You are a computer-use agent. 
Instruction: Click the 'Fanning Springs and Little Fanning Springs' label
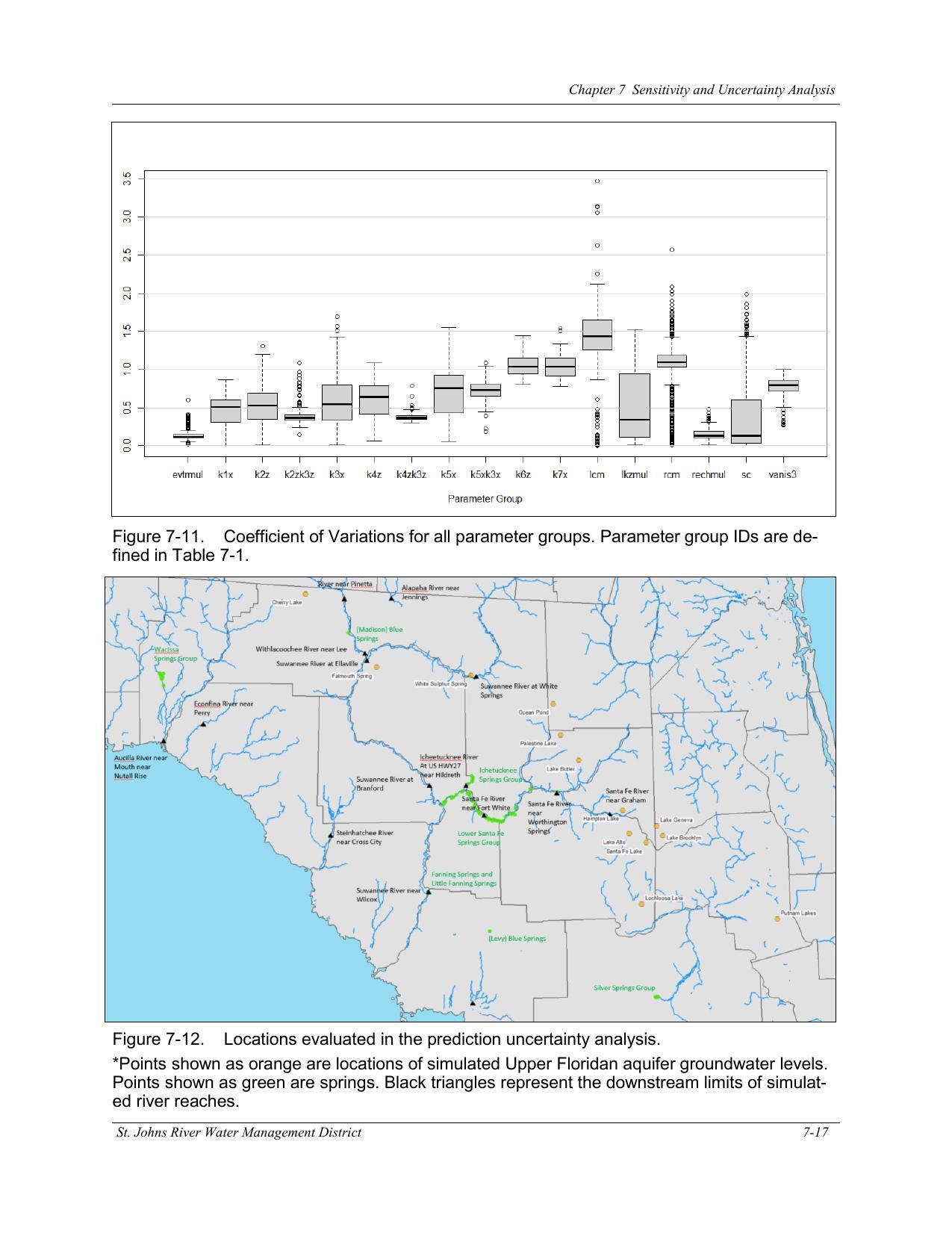[x=464, y=879]
